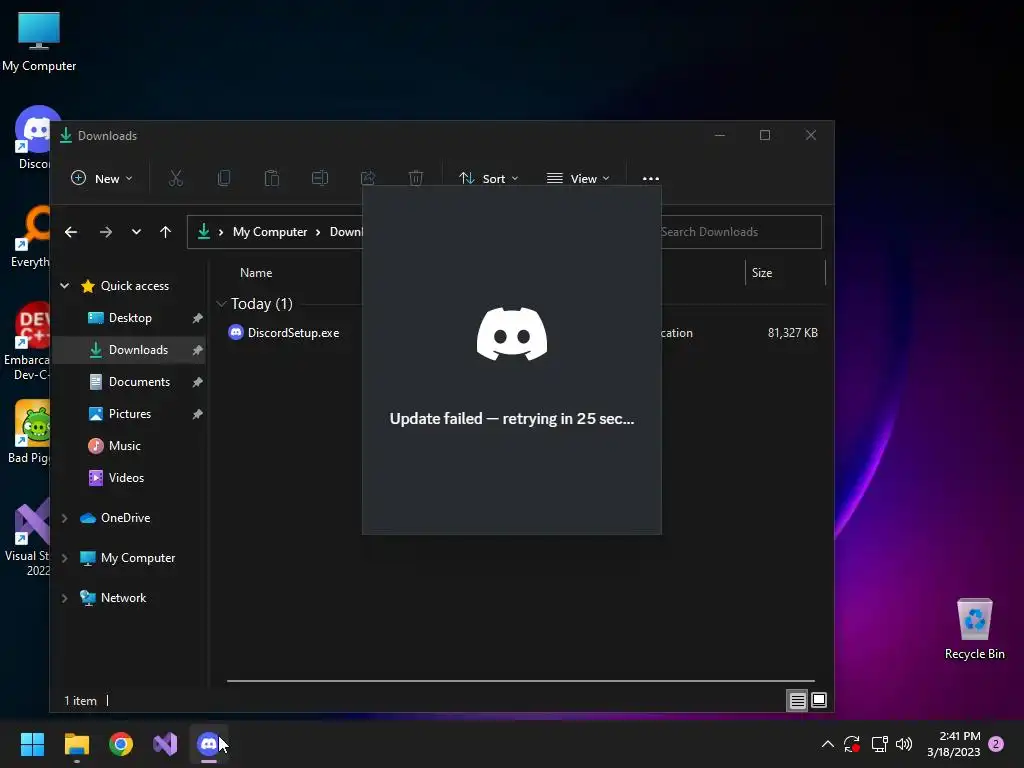This screenshot has width=1024, height=768.
Task: Click the horizontal scrollbar in file list
Action: (x=520, y=680)
